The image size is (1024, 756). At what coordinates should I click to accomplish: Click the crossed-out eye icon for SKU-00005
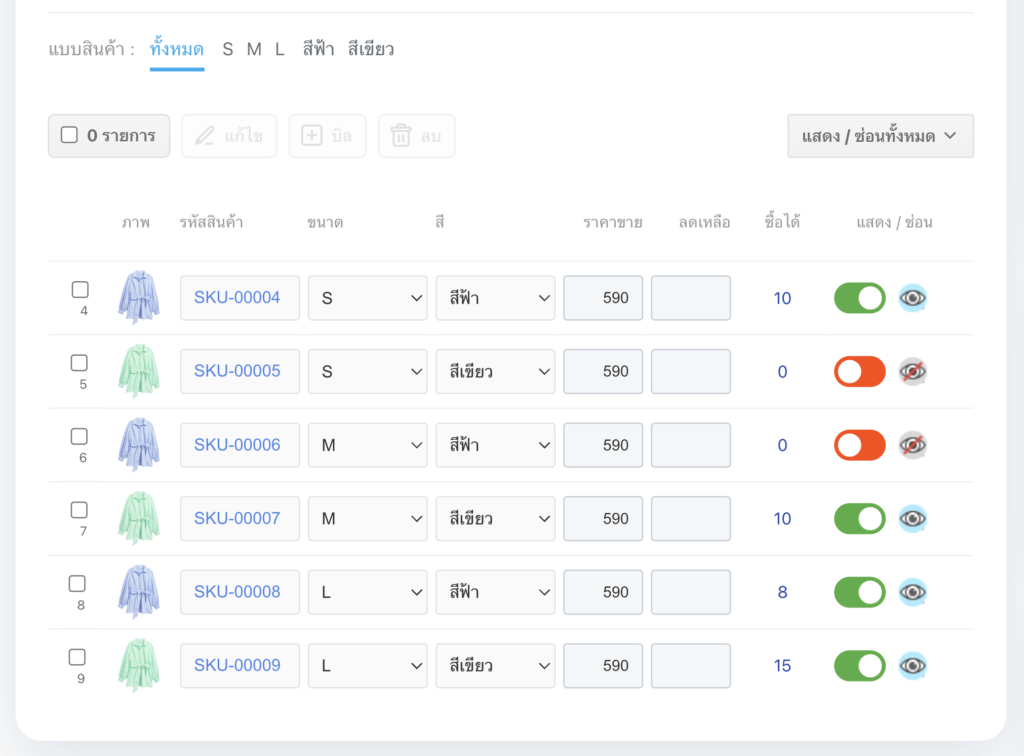912,371
